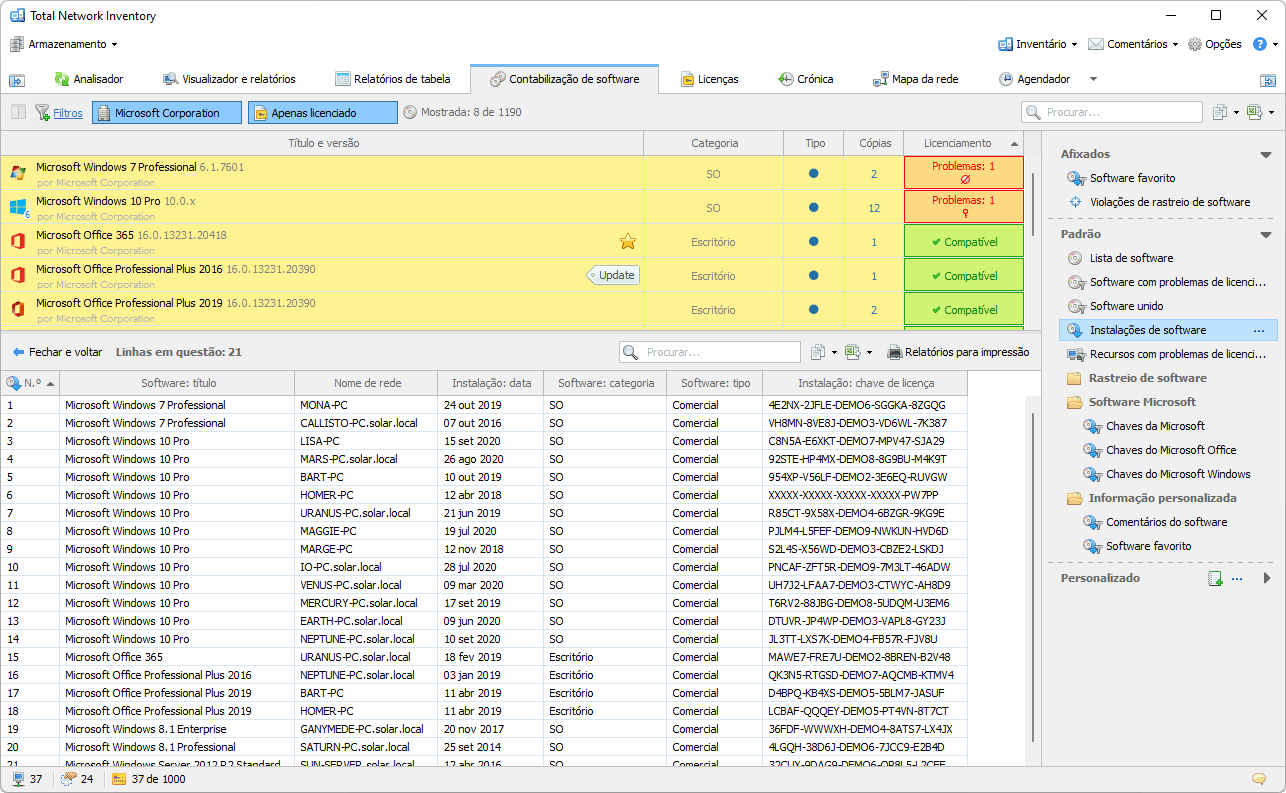1286x793 pixels.
Task: Expand the tab overflow arrow after Agendador
Action: (1093, 79)
